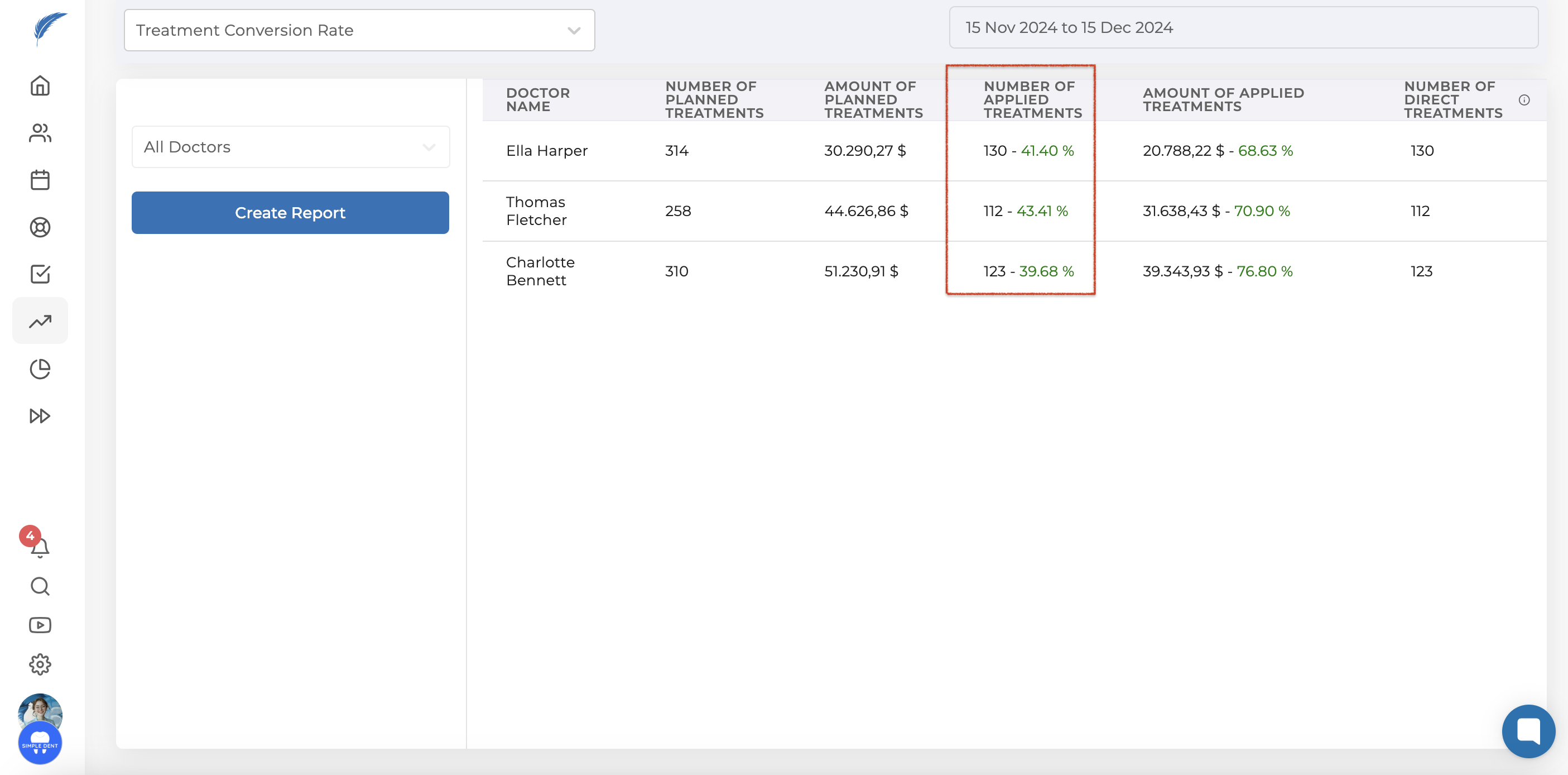Open the settings gear icon

[x=40, y=664]
